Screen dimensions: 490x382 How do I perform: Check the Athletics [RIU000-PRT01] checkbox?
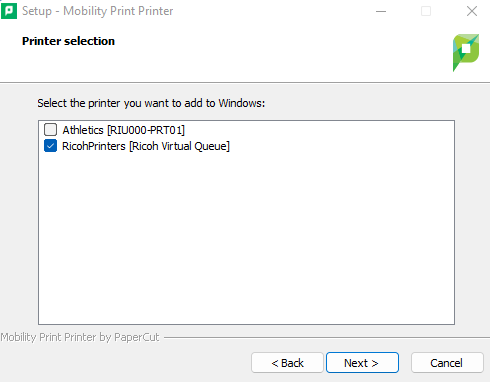point(50,130)
